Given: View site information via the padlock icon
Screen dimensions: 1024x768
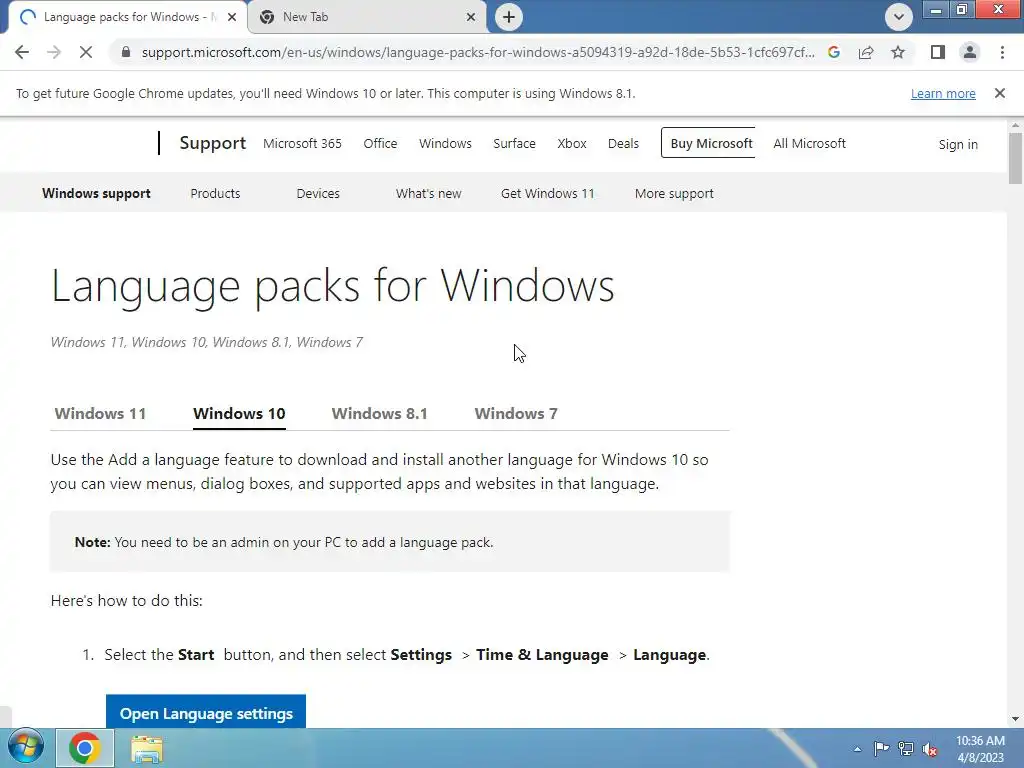Looking at the screenshot, I should pyautogui.click(x=126, y=52).
